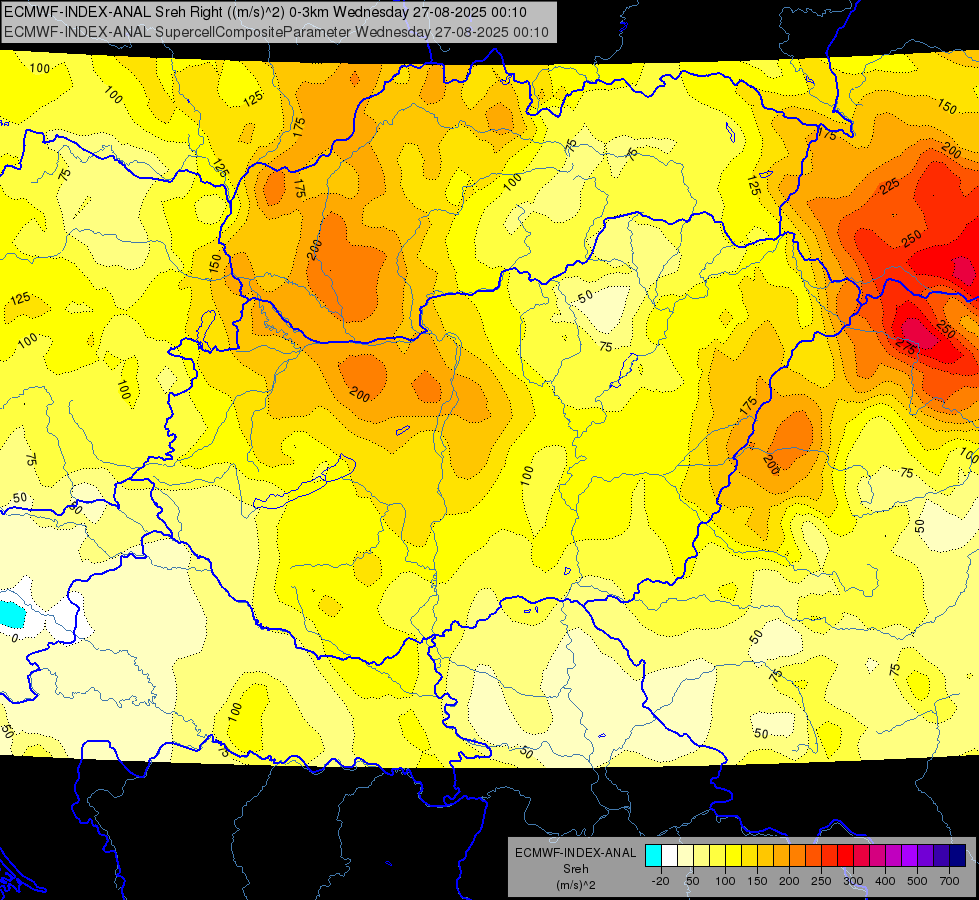Click the SupercellCompositeParameter title line
Screen dimensions: 979x900
coord(277,32)
